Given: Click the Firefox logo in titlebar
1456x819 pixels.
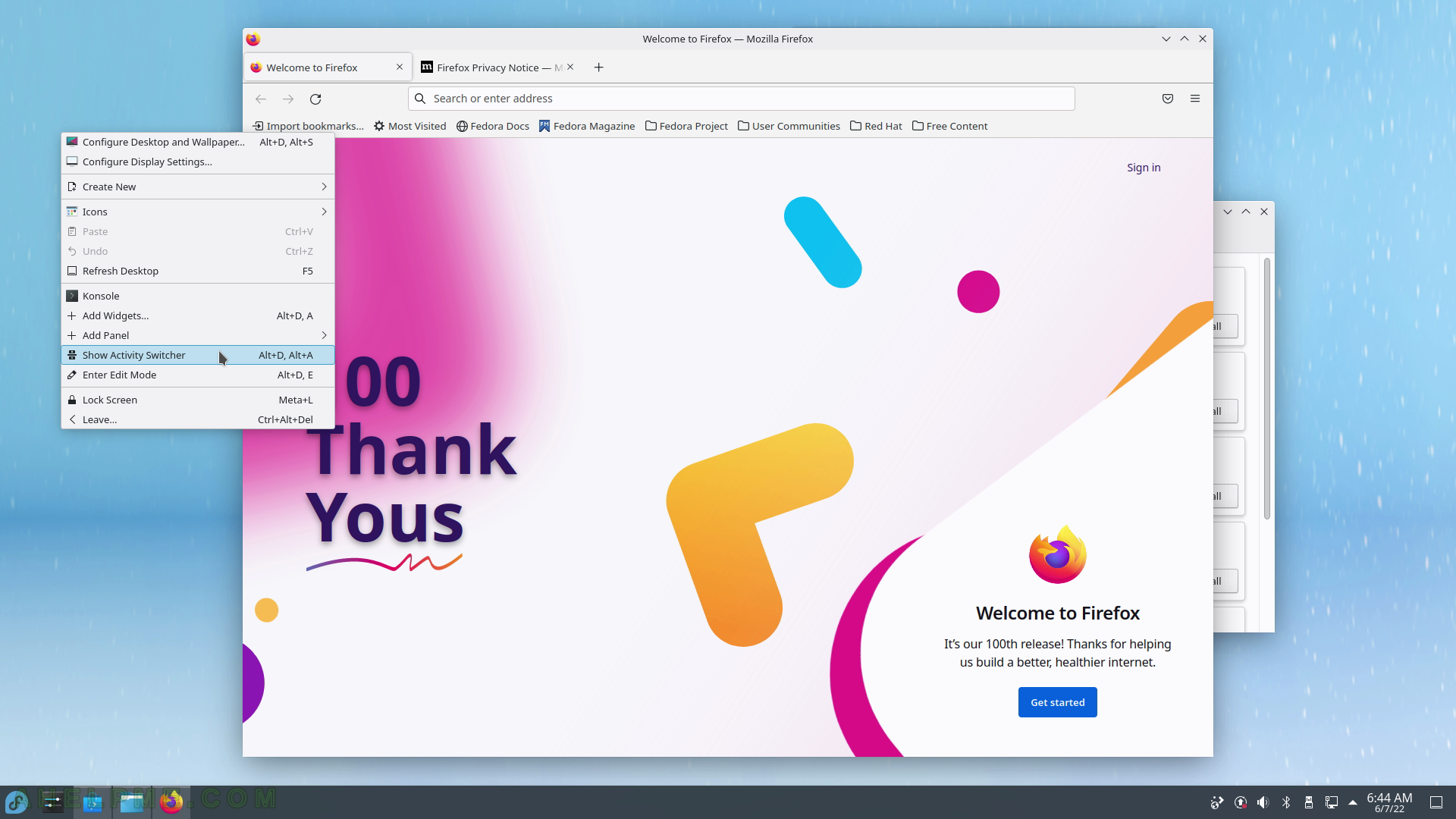Looking at the screenshot, I should click(x=253, y=39).
